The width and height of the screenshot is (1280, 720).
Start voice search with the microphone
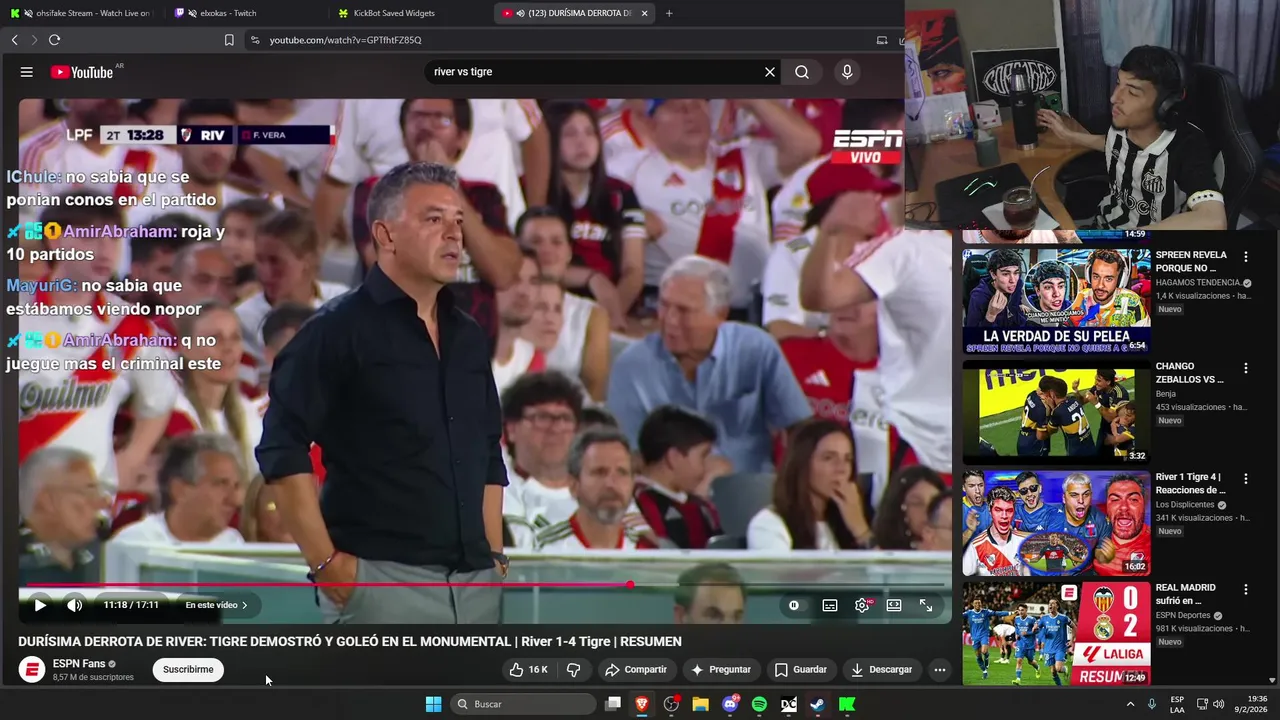tap(847, 72)
